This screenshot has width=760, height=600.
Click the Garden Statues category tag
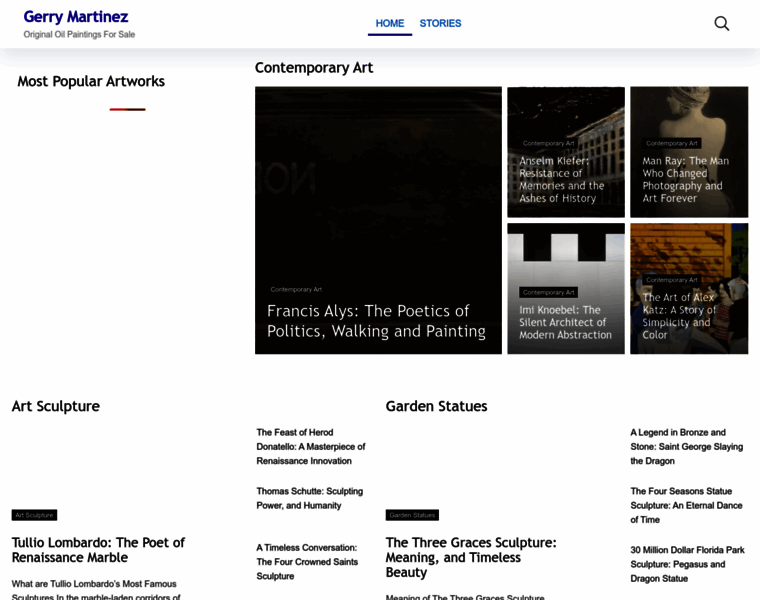coord(412,515)
